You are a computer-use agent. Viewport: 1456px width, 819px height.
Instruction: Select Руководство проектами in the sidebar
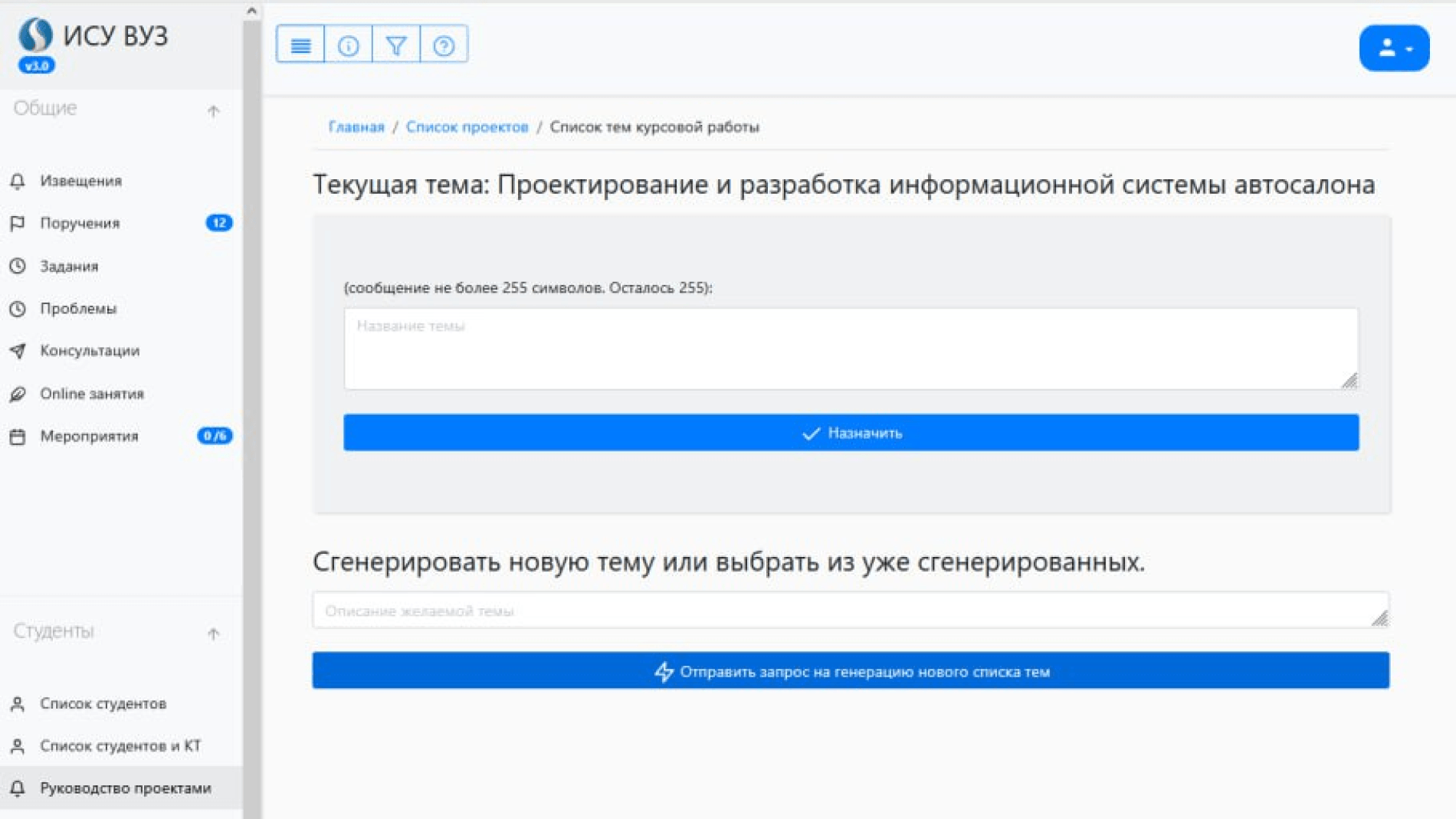(x=126, y=787)
